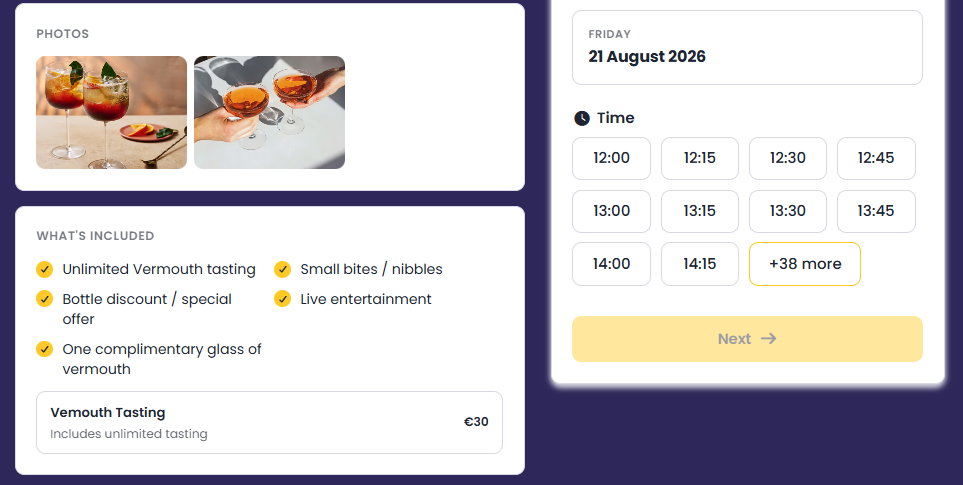Open the Friday 21 August 2026 date picker
963x485 pixels.
(x=747, y=47)
